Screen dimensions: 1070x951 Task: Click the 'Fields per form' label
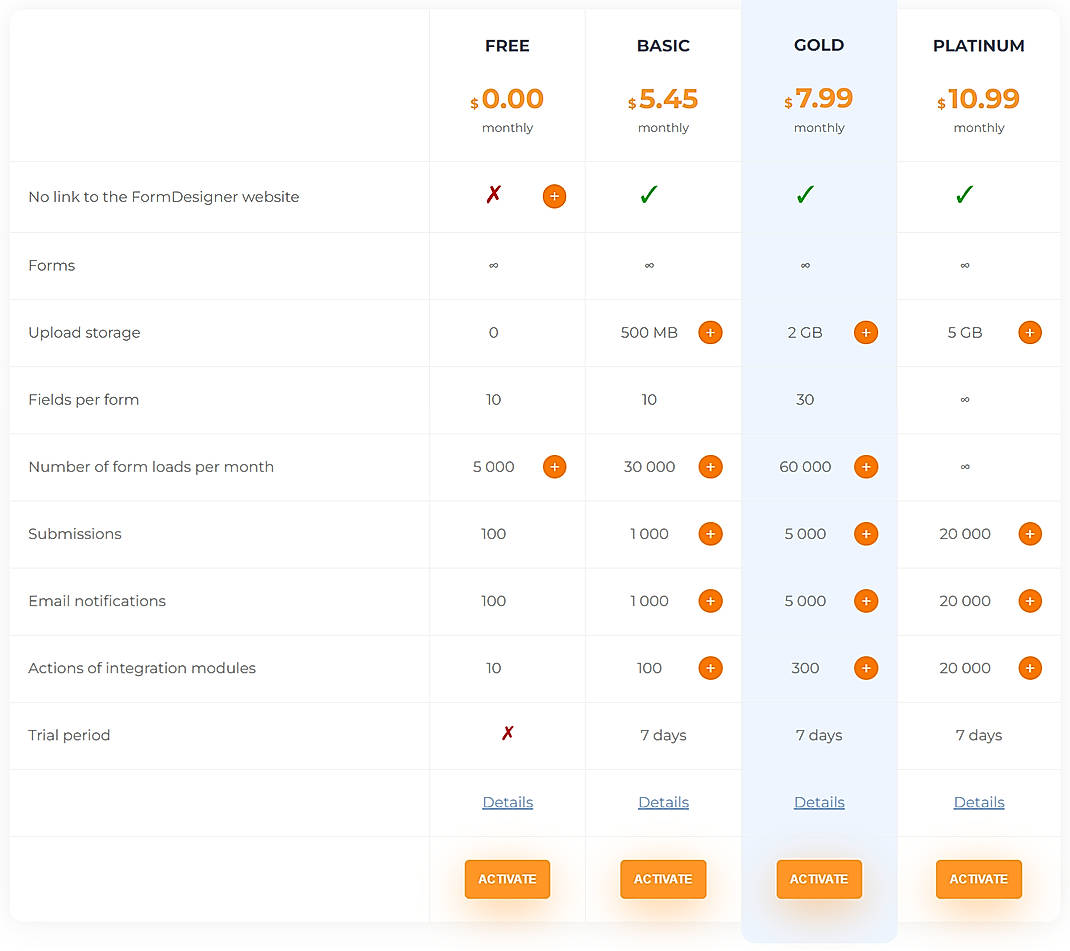(x=83, y=400)
